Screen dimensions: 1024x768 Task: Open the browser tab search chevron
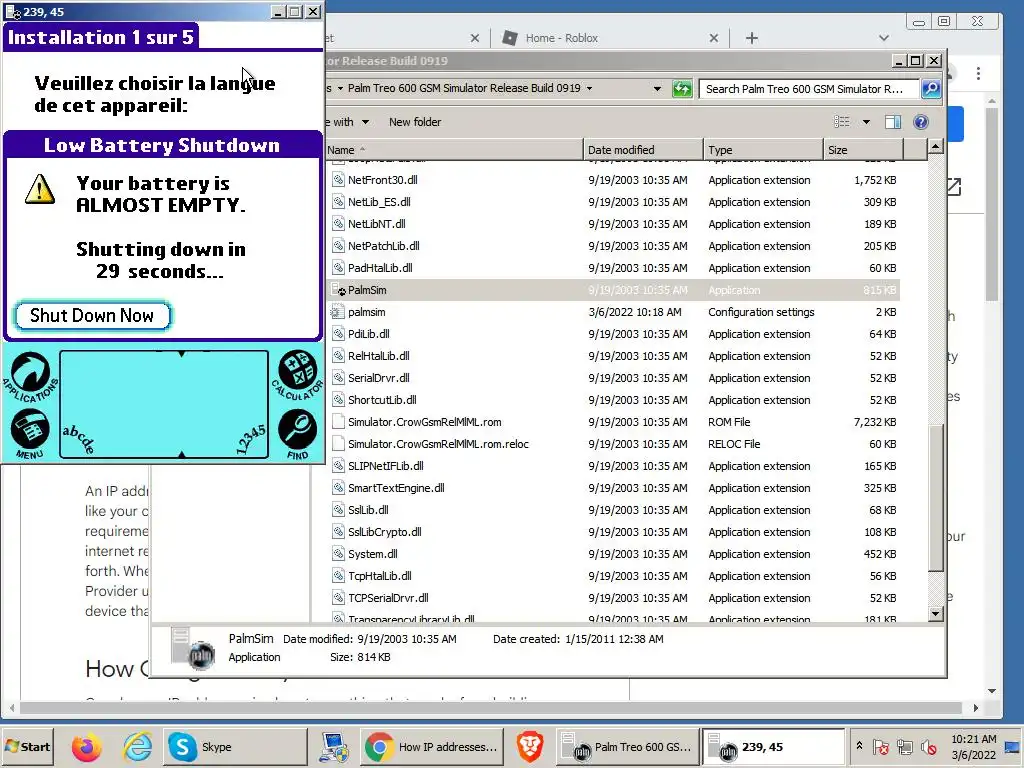[884, 38]
